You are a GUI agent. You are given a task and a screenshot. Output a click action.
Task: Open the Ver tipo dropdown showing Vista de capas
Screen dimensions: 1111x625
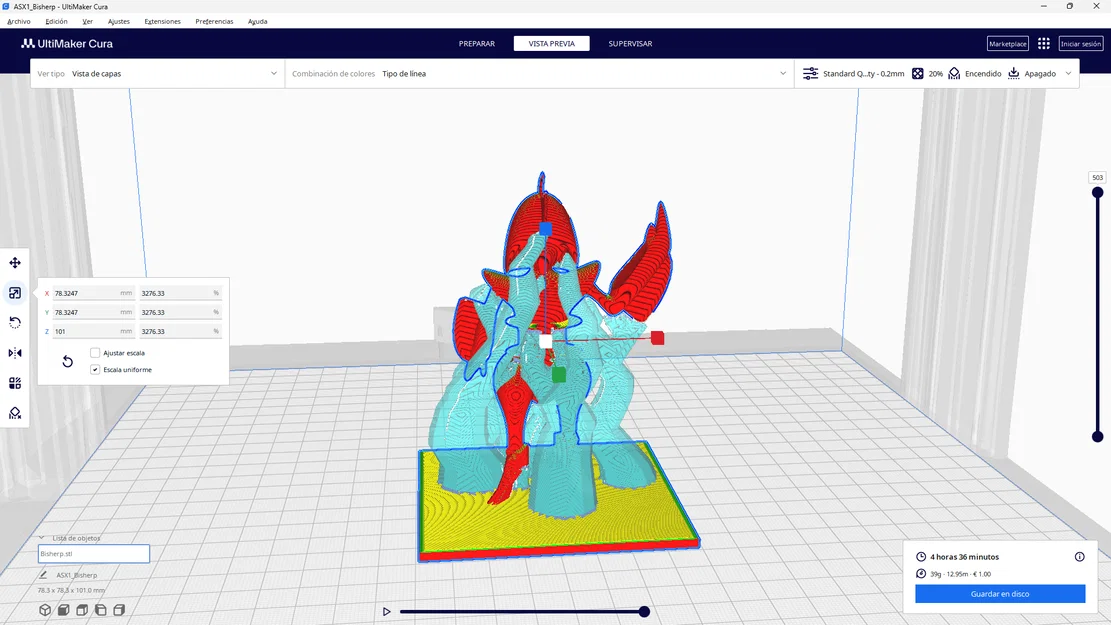160,72
